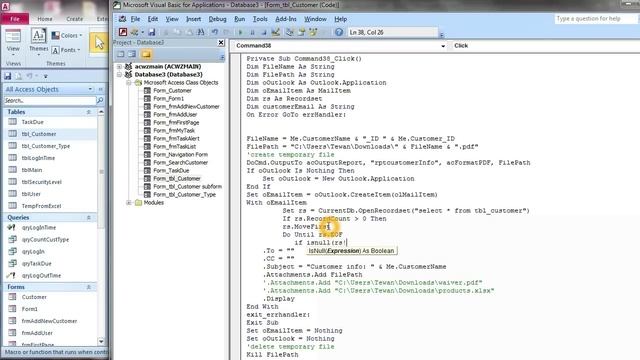Viewport: 640px width, 360px height.
Task: Collapse the Forms group
Action: [x=89, y=287]
